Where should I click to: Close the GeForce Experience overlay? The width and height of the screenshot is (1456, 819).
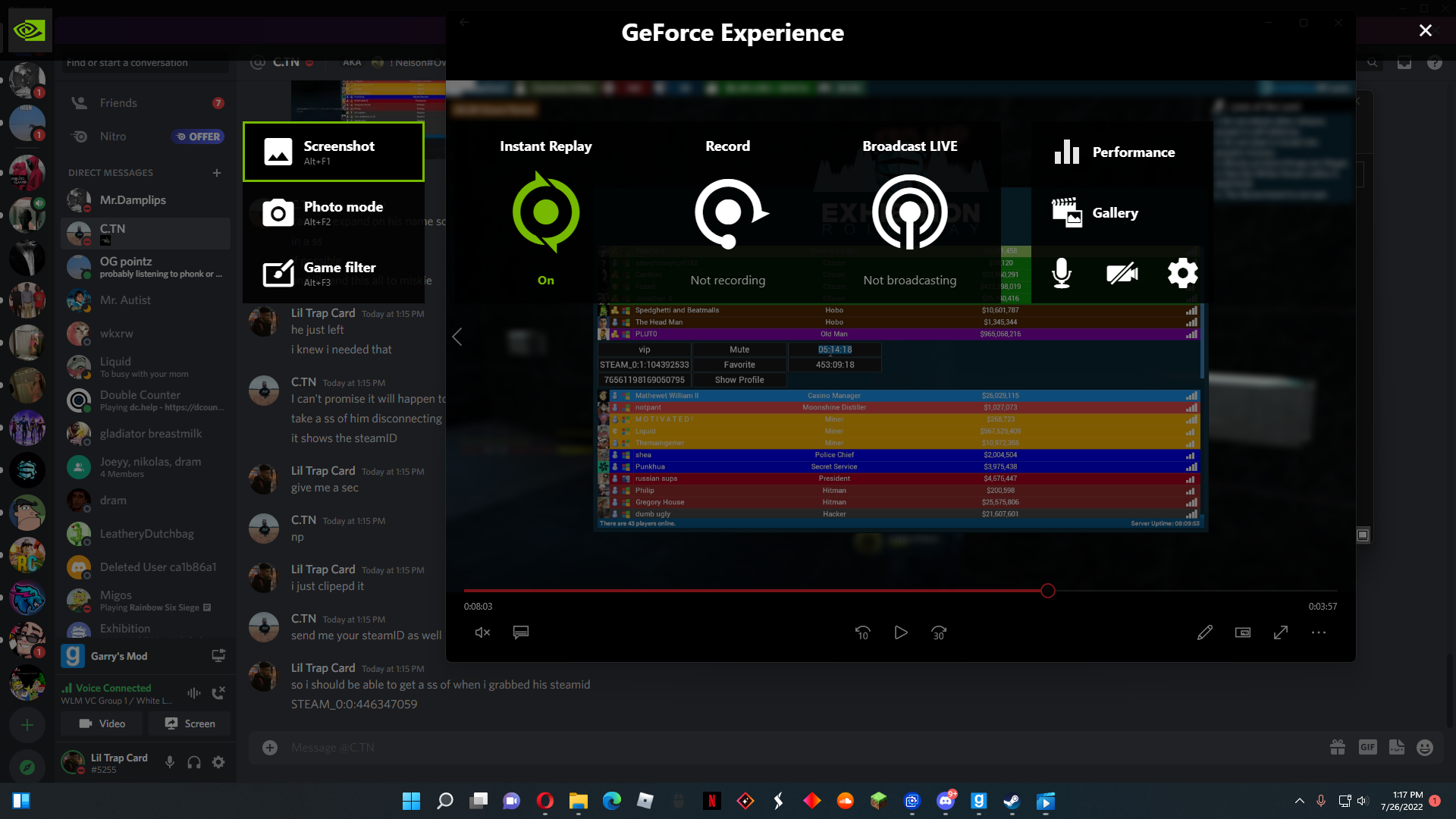click(1426, 30)
